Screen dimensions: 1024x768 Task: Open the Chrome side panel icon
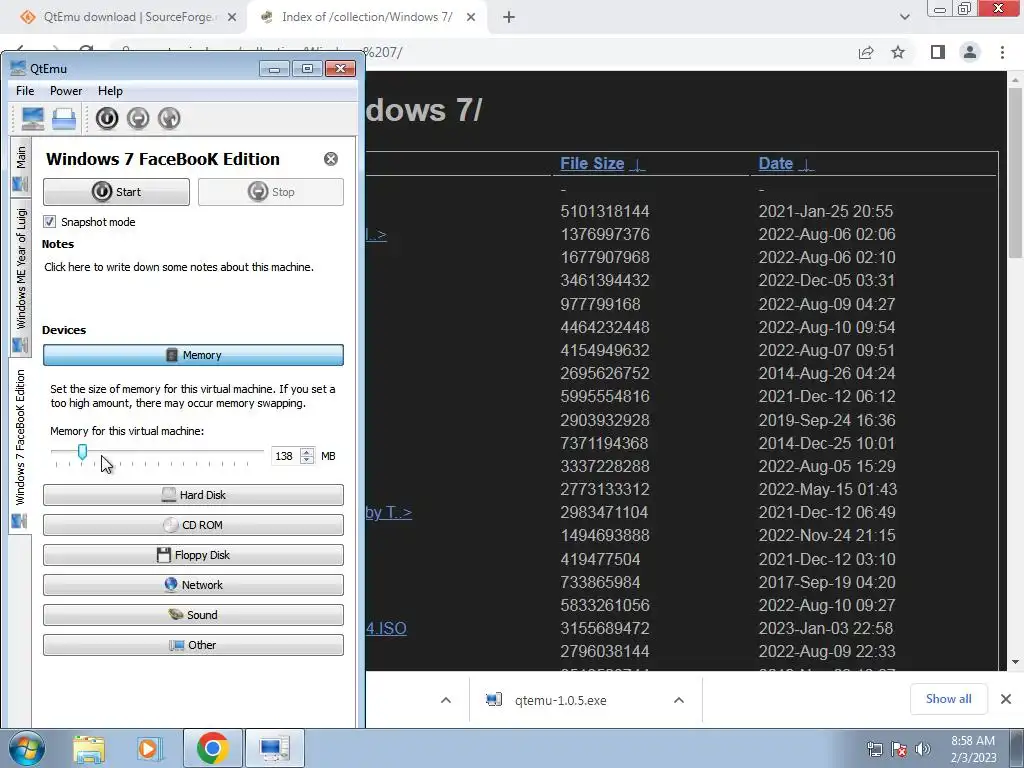[938, 52]
